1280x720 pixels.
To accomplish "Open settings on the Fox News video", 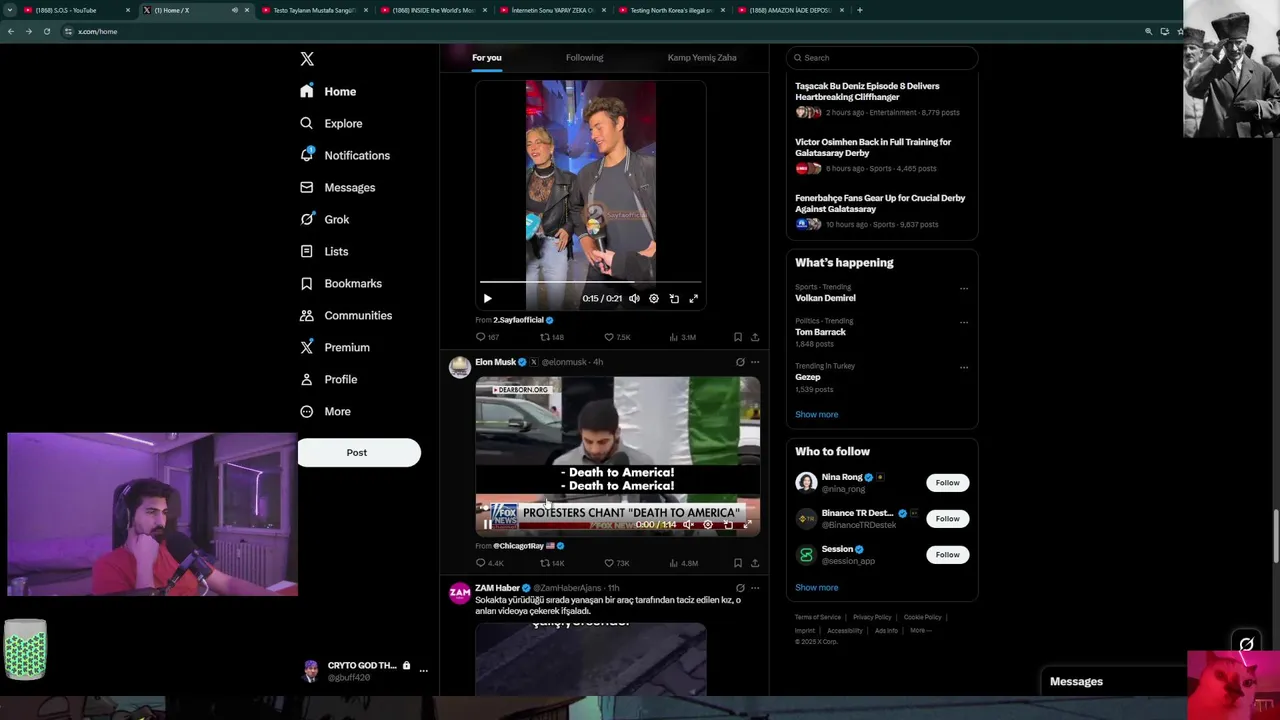I will tap(708, 524).
